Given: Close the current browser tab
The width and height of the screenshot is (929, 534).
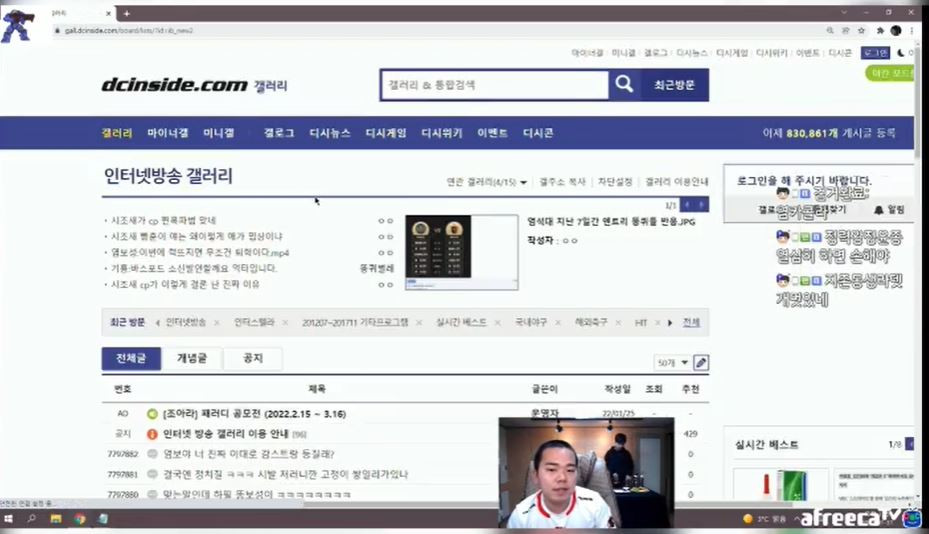Looking at the screenshot, I should pyautogui.click(x=108, y=13).
